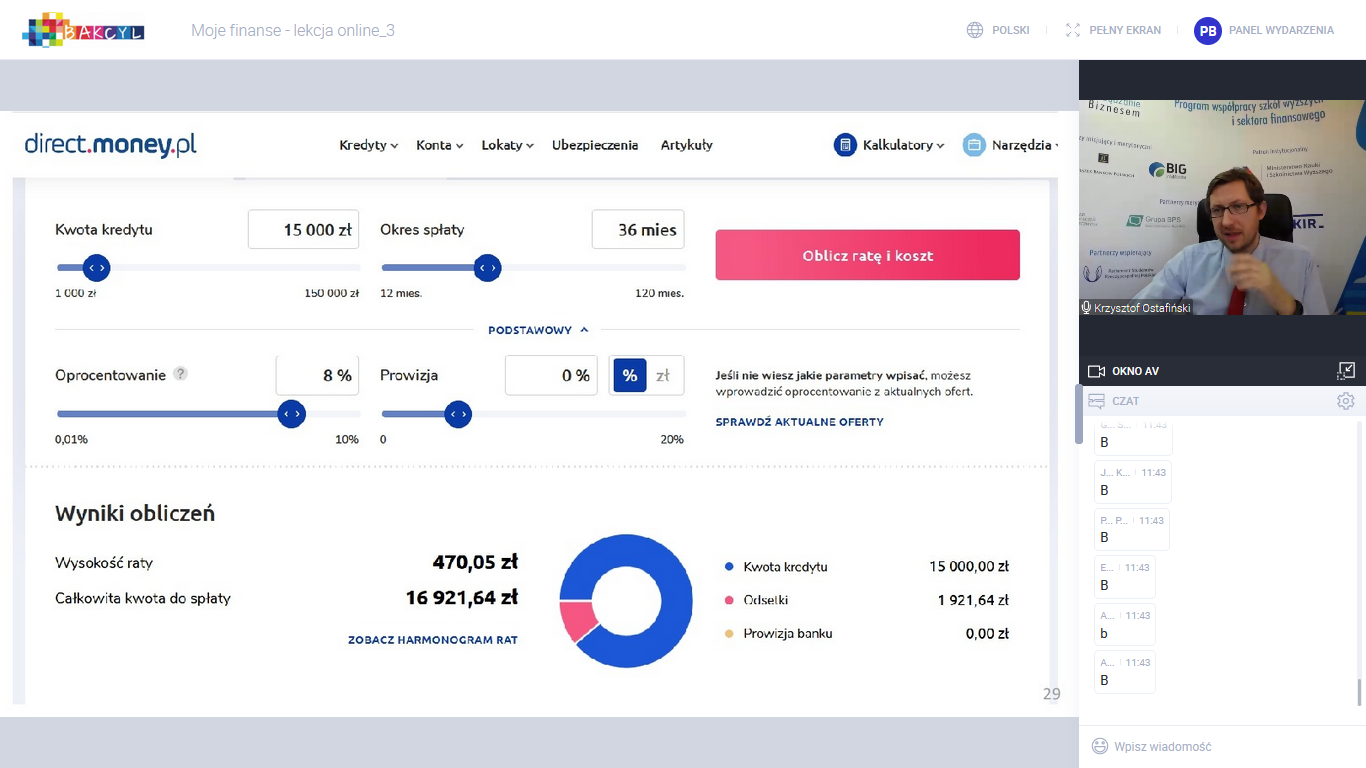Viewport: 1366px width, 768px height.
Task: Click POLSKI language selector
Action: 1011,30
